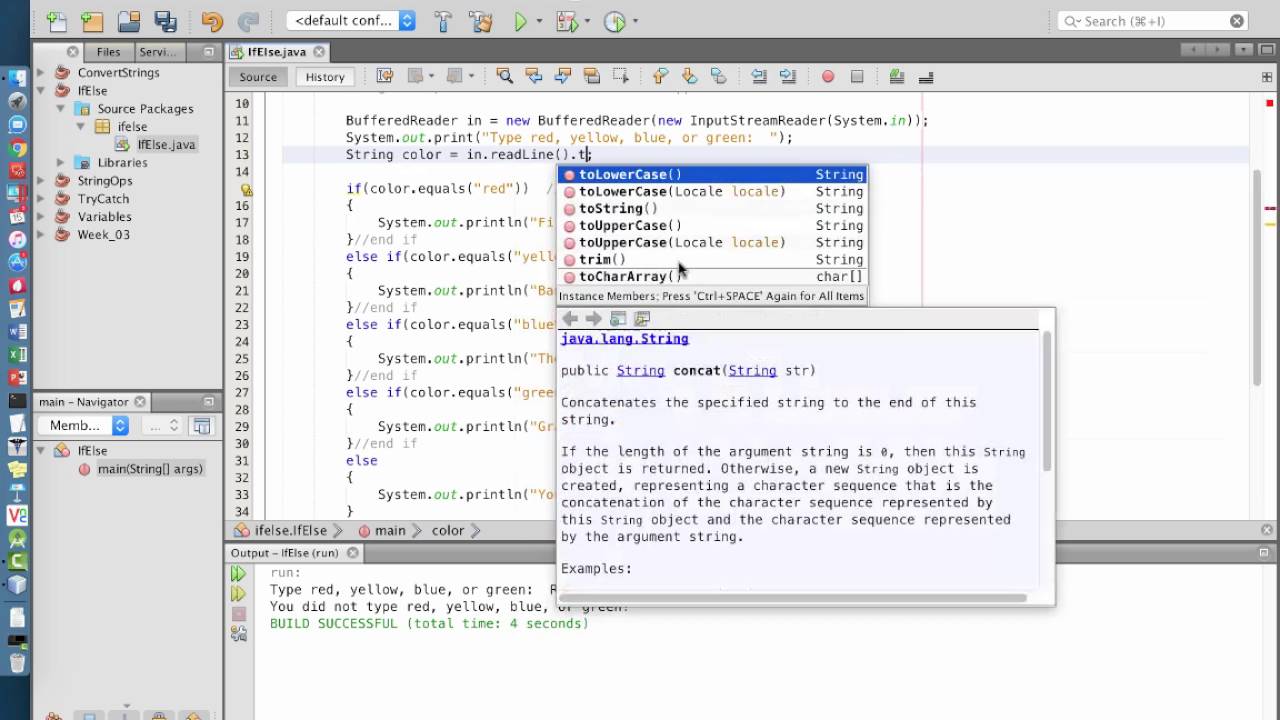The image size is (1280, 720).
Task: Click the Uncomment lines icon
Action: coord(925,76)
